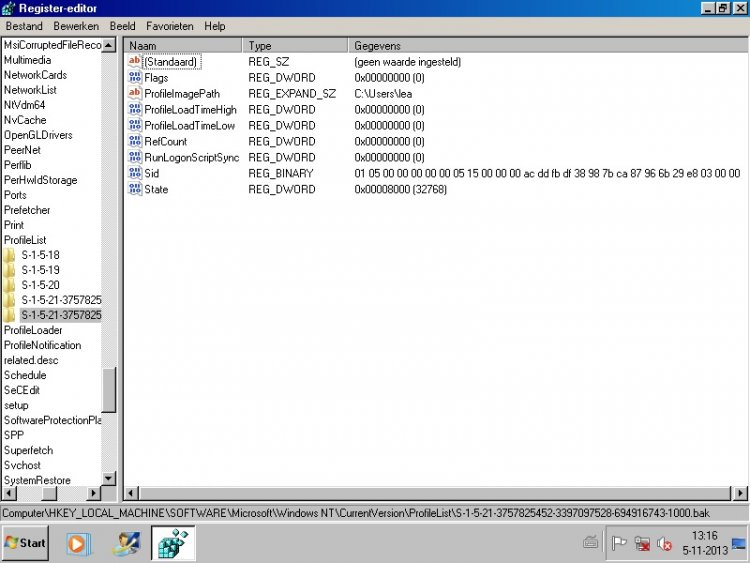Click the Register-editor title bar icon
Image resolution: width=750 pixels, height=563 pixels.
tap(9, 8)
